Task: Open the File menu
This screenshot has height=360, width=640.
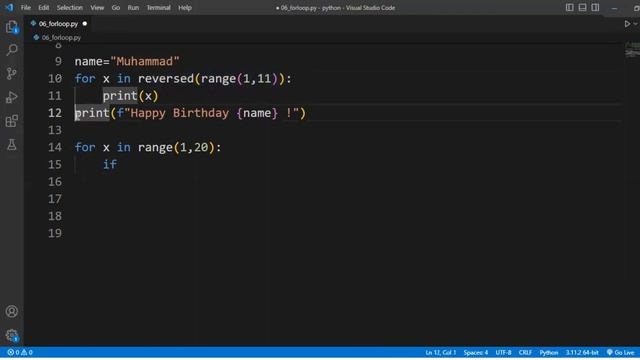Action: [x=26, y=8]
